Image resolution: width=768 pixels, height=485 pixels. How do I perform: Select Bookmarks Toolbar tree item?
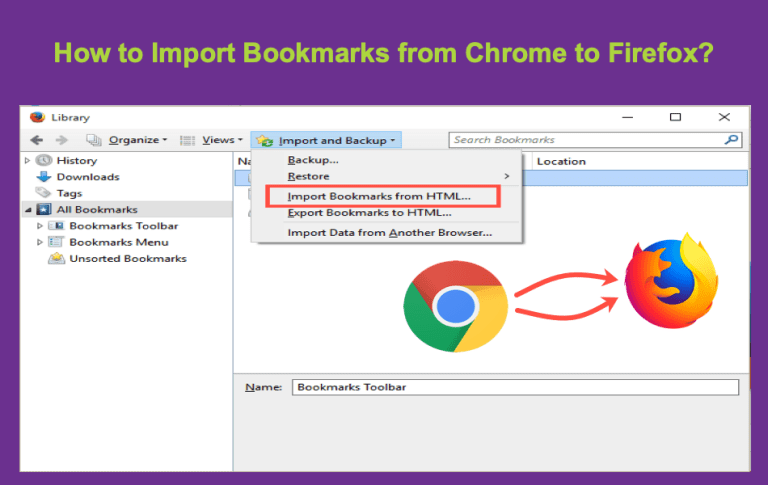[x=123, y=226]
